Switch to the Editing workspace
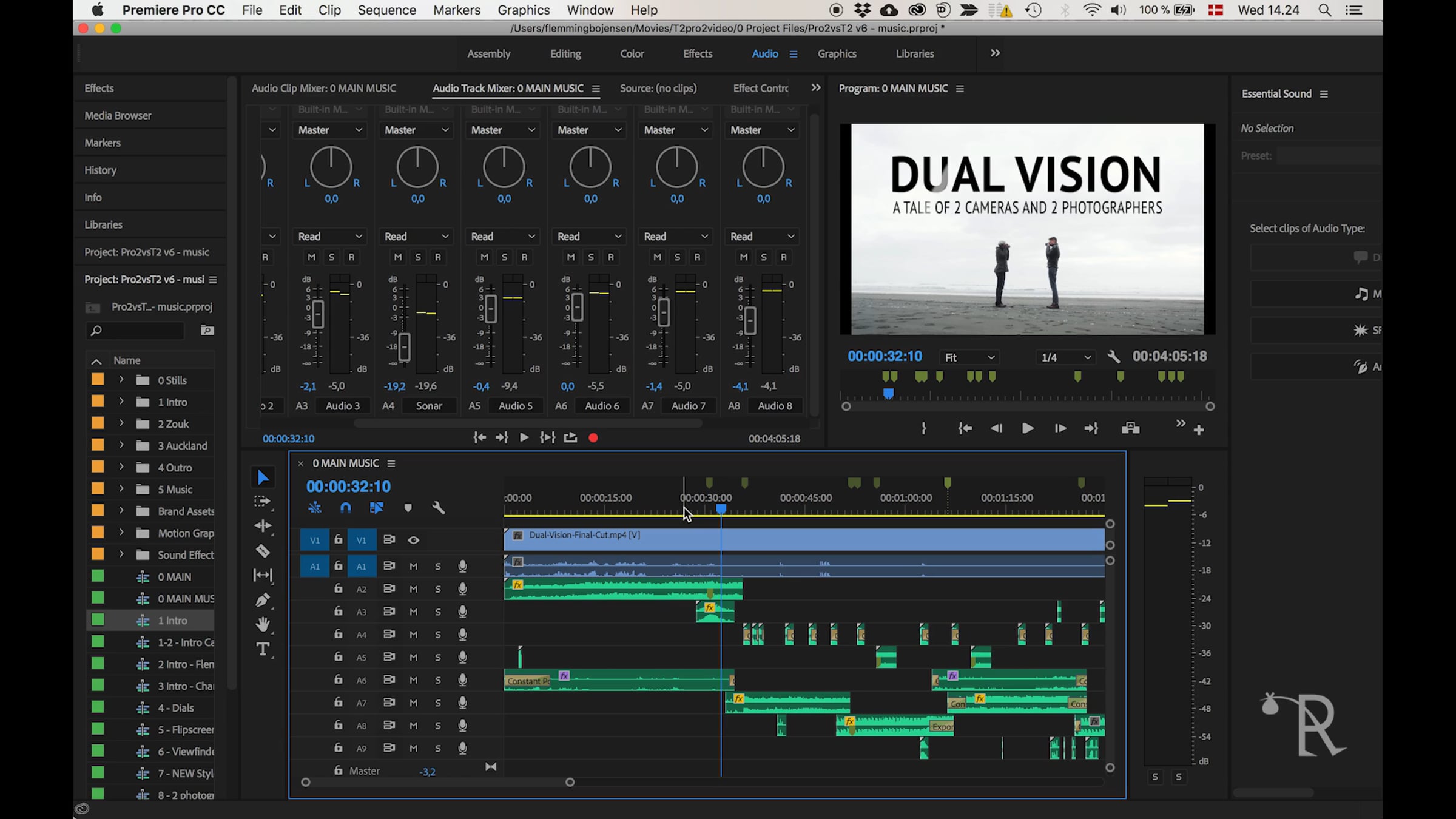 [565, 53]
